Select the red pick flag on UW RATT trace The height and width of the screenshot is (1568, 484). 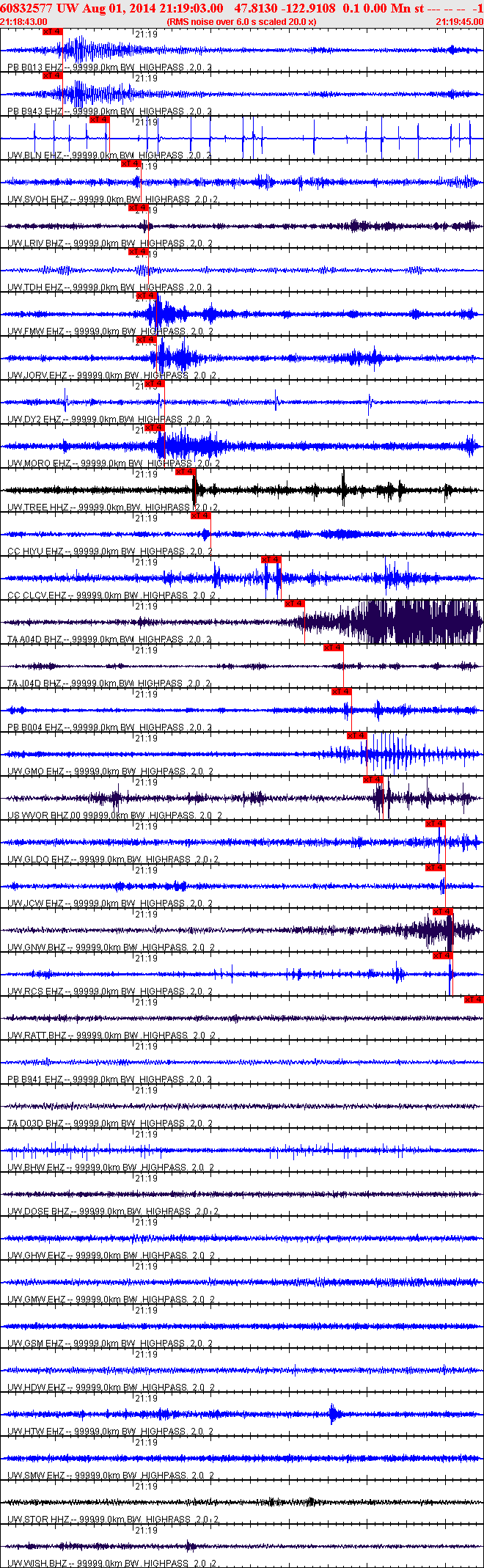click(x=474, y=1000)
